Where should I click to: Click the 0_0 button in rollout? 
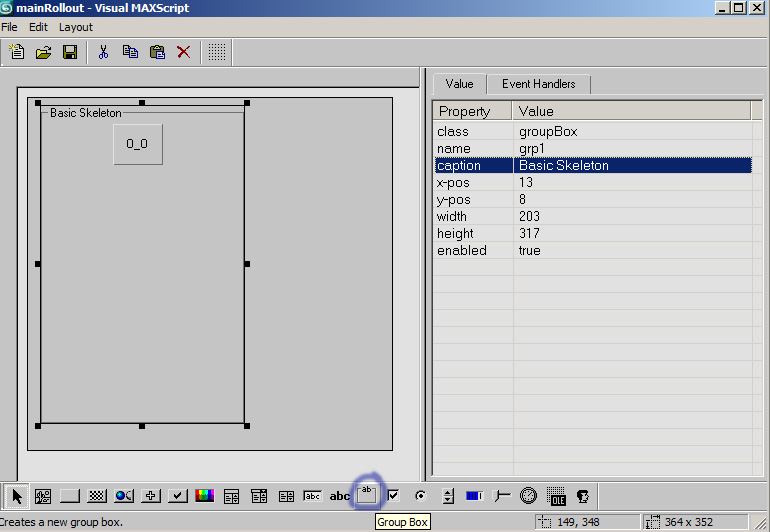[x=138, y=144]
